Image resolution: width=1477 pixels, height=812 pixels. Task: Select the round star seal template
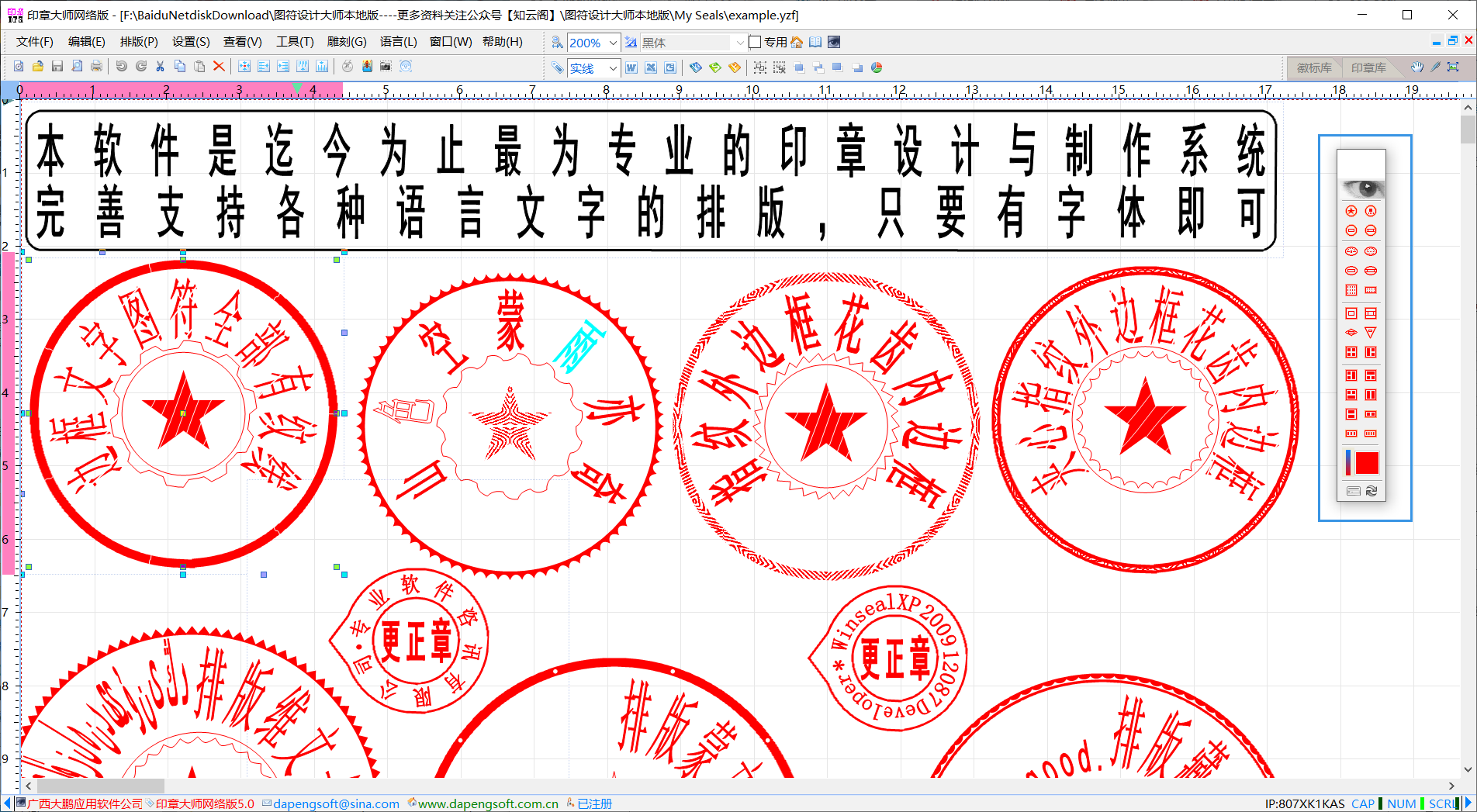(x=1351, y=211)
